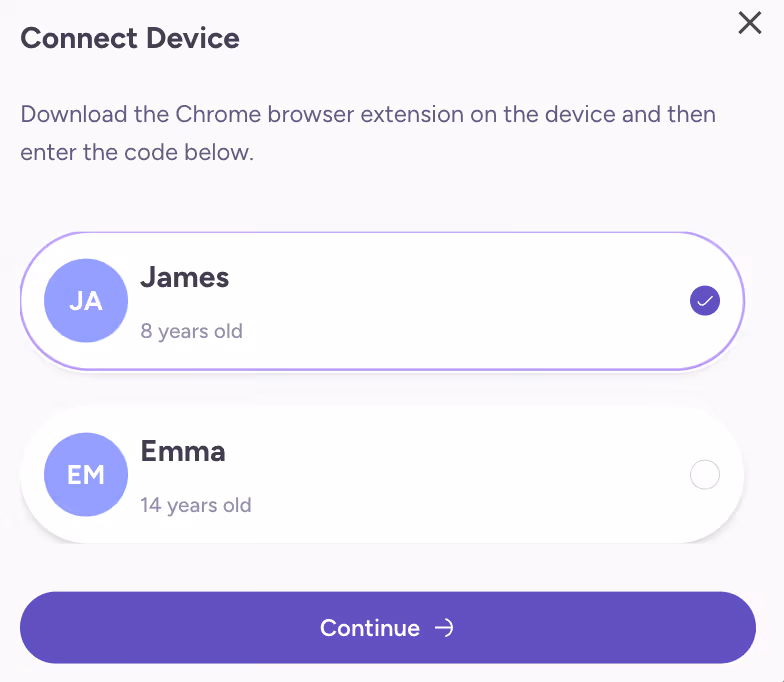Viewport: 784px width, 682px height.
Task: Close the Connect Device dialog
Action: (x=750, y=23)
